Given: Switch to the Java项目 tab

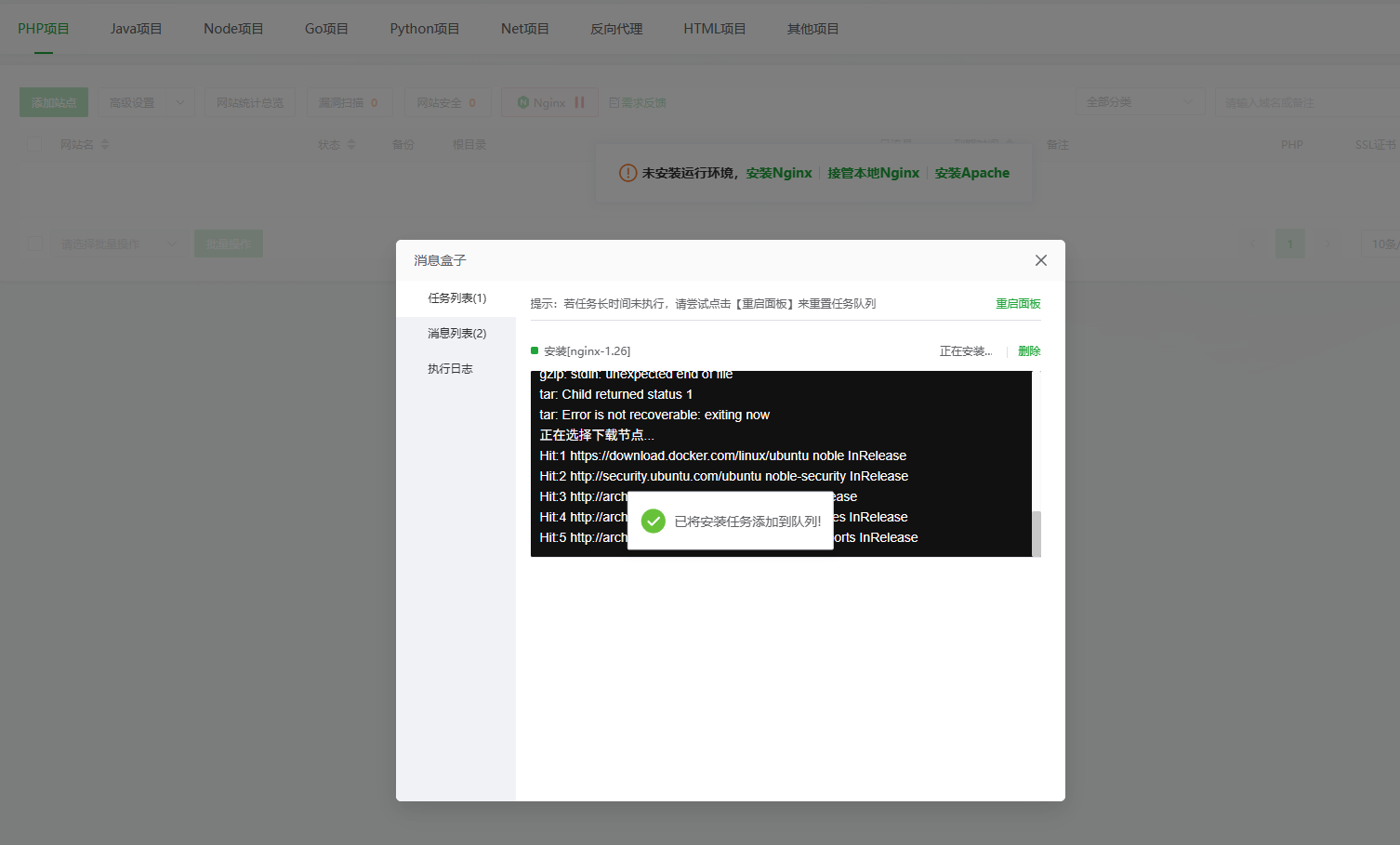Looking at the screenshot, I should (x=136, y=29).
